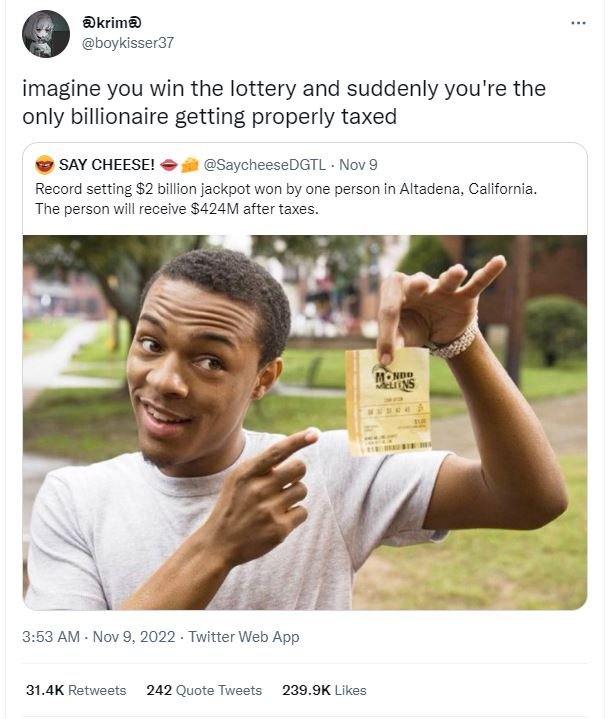This screenshot has height=719, width=612.
Task: Open the quoted tweet text about $2 billion jackpot
Action: point(286,199)
